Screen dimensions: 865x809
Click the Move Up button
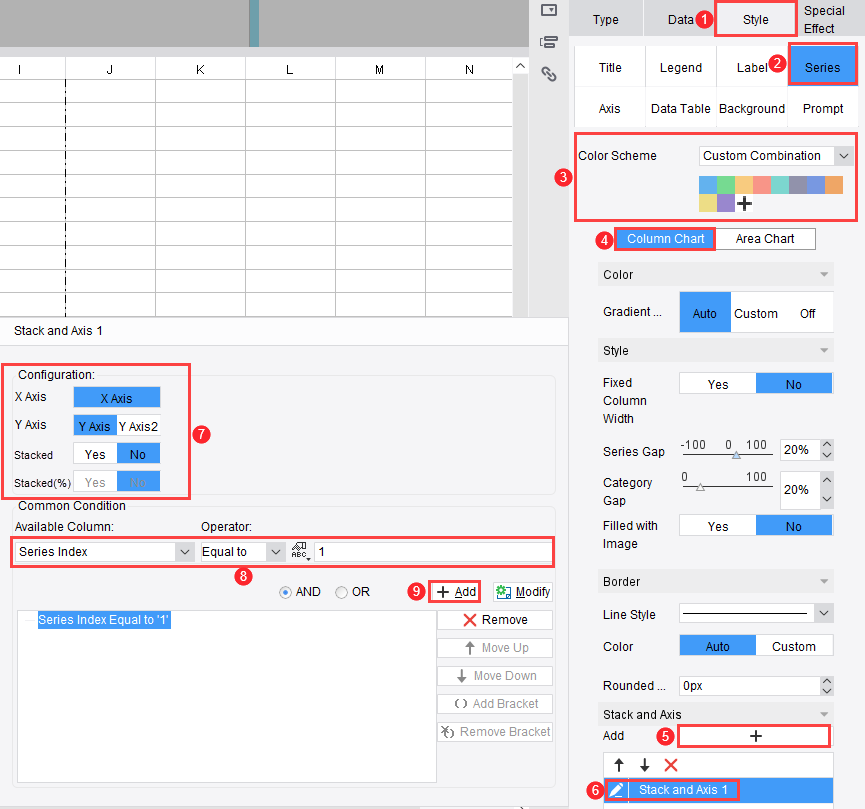click(495, 648)
